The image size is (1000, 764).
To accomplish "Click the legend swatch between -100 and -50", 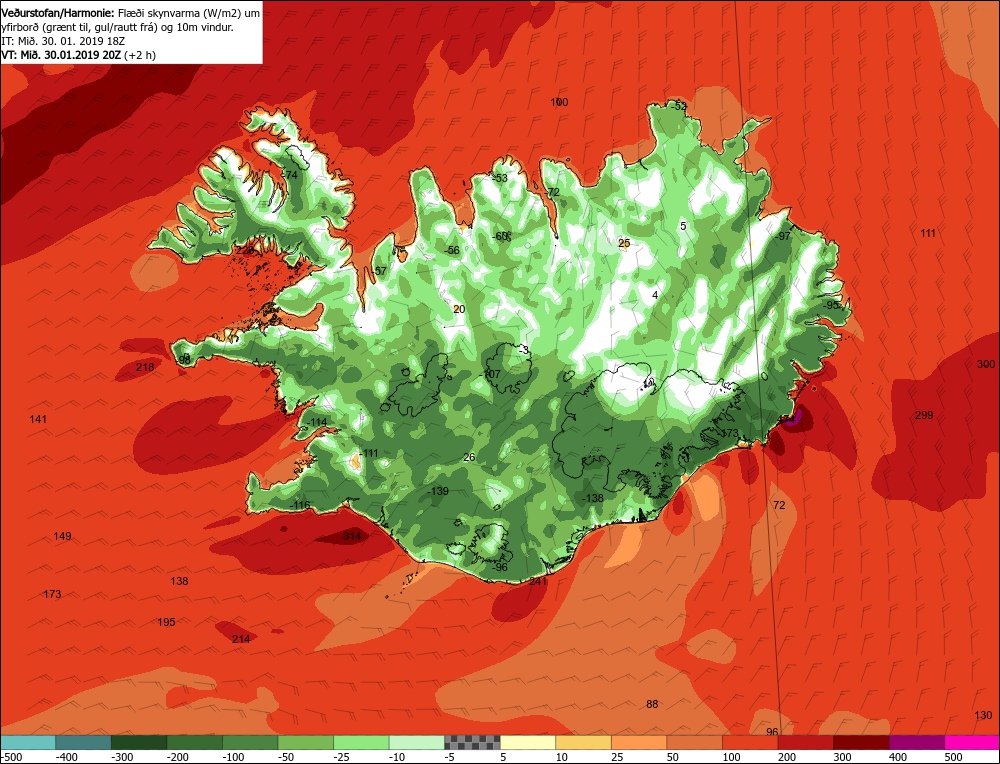I will (251, 742).
